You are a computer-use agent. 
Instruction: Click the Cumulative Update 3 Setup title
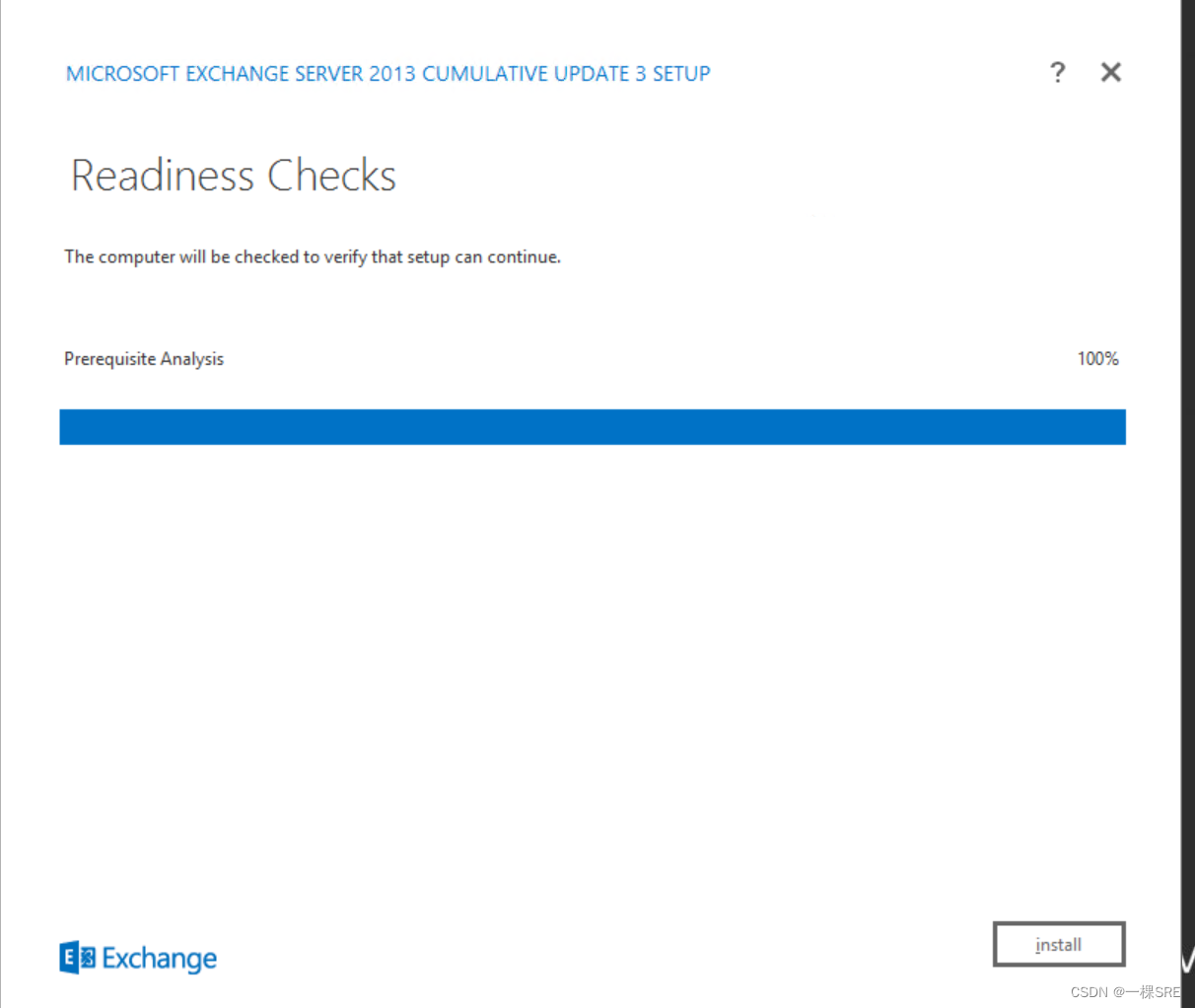[388, 74]
